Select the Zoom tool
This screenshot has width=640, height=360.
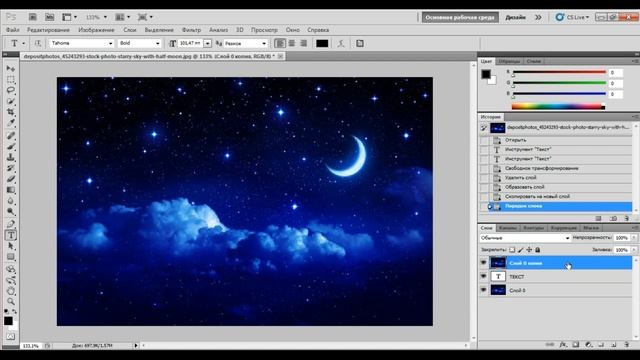coord(11,302)
